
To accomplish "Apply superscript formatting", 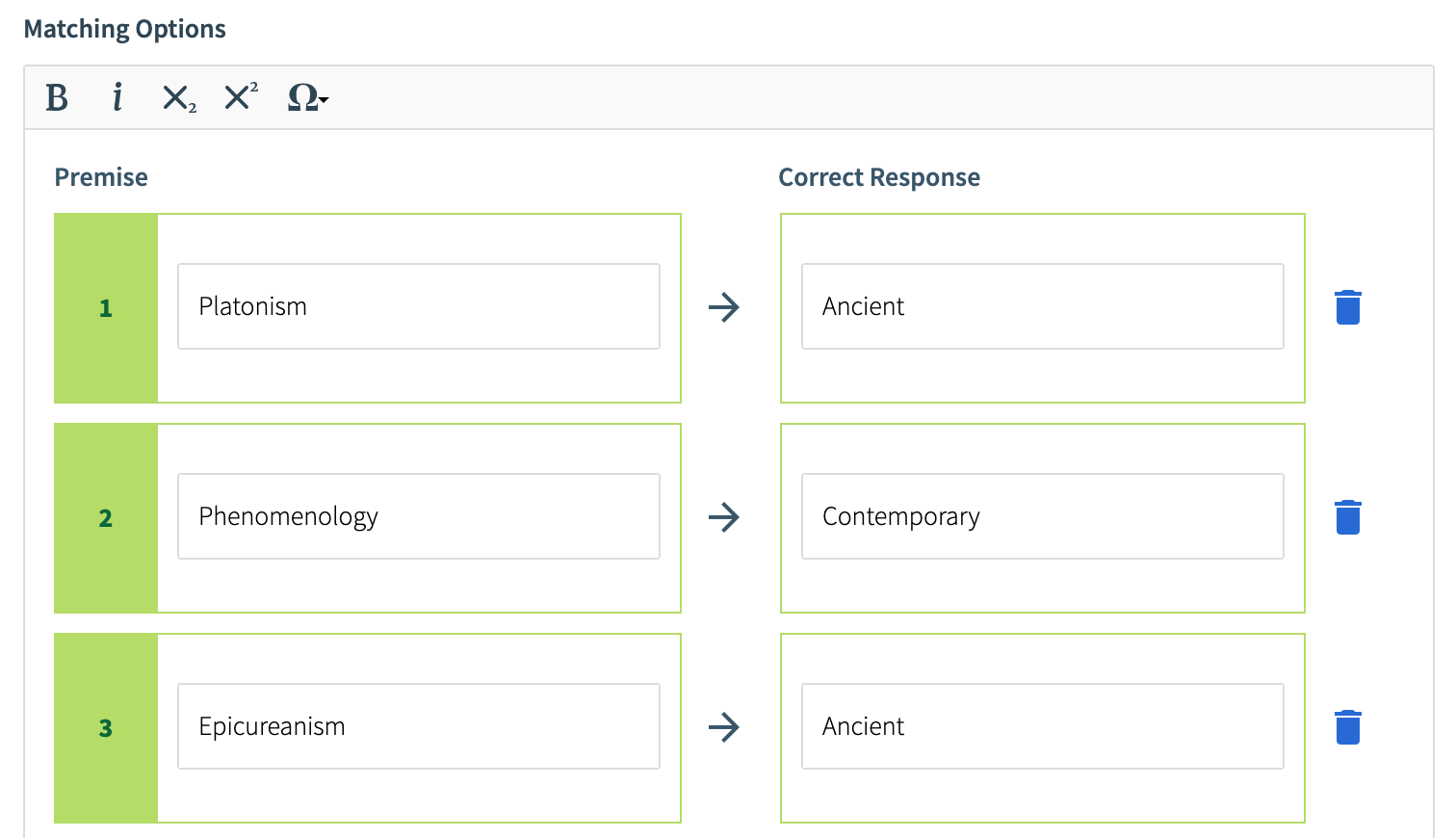I will point(241,96).
